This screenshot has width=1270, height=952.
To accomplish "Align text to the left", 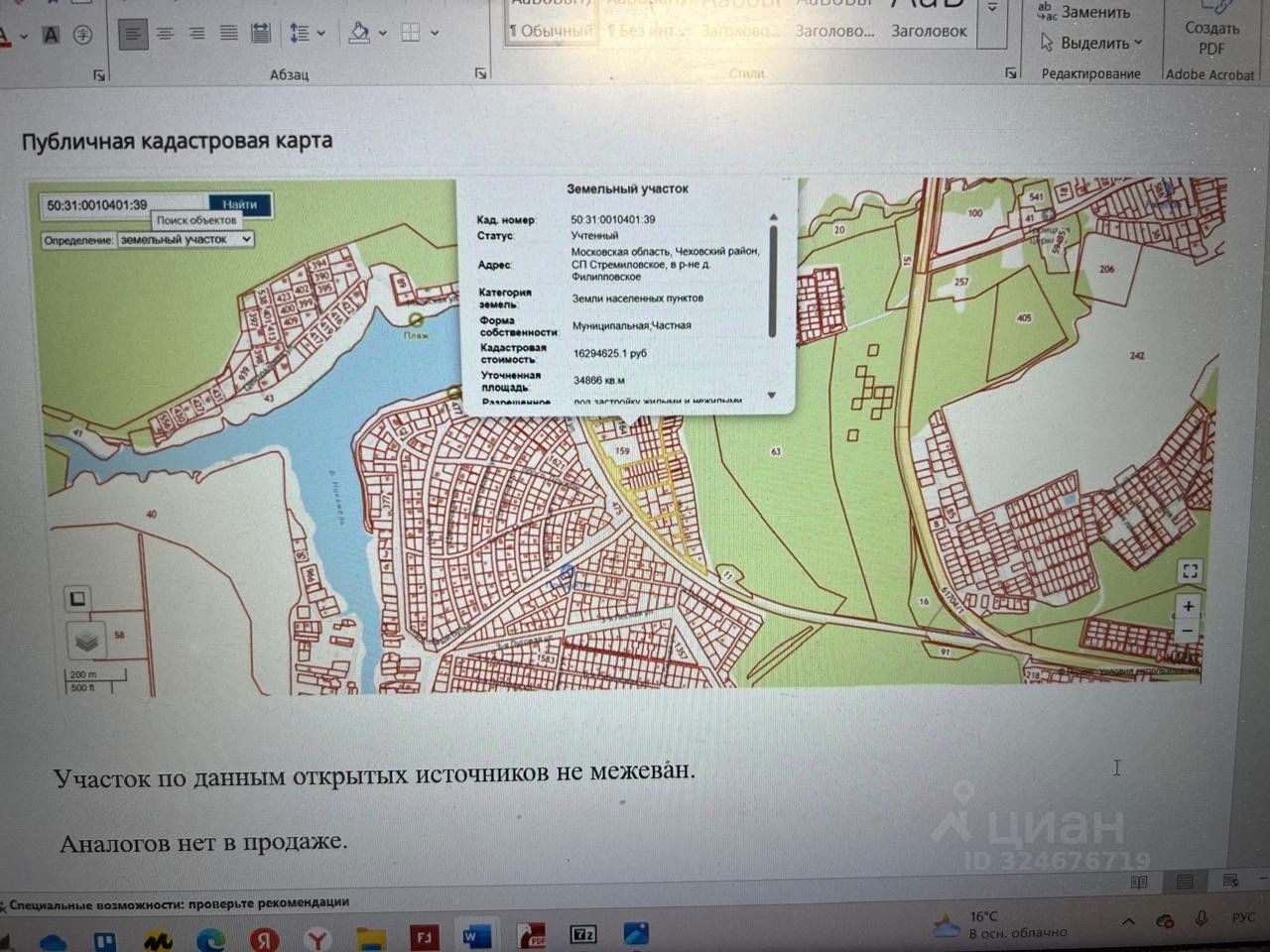I will coord(133,34).
